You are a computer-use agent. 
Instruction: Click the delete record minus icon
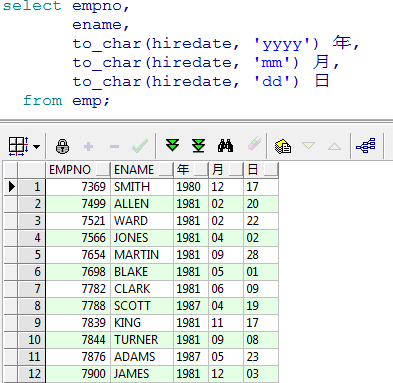point(114,146)
